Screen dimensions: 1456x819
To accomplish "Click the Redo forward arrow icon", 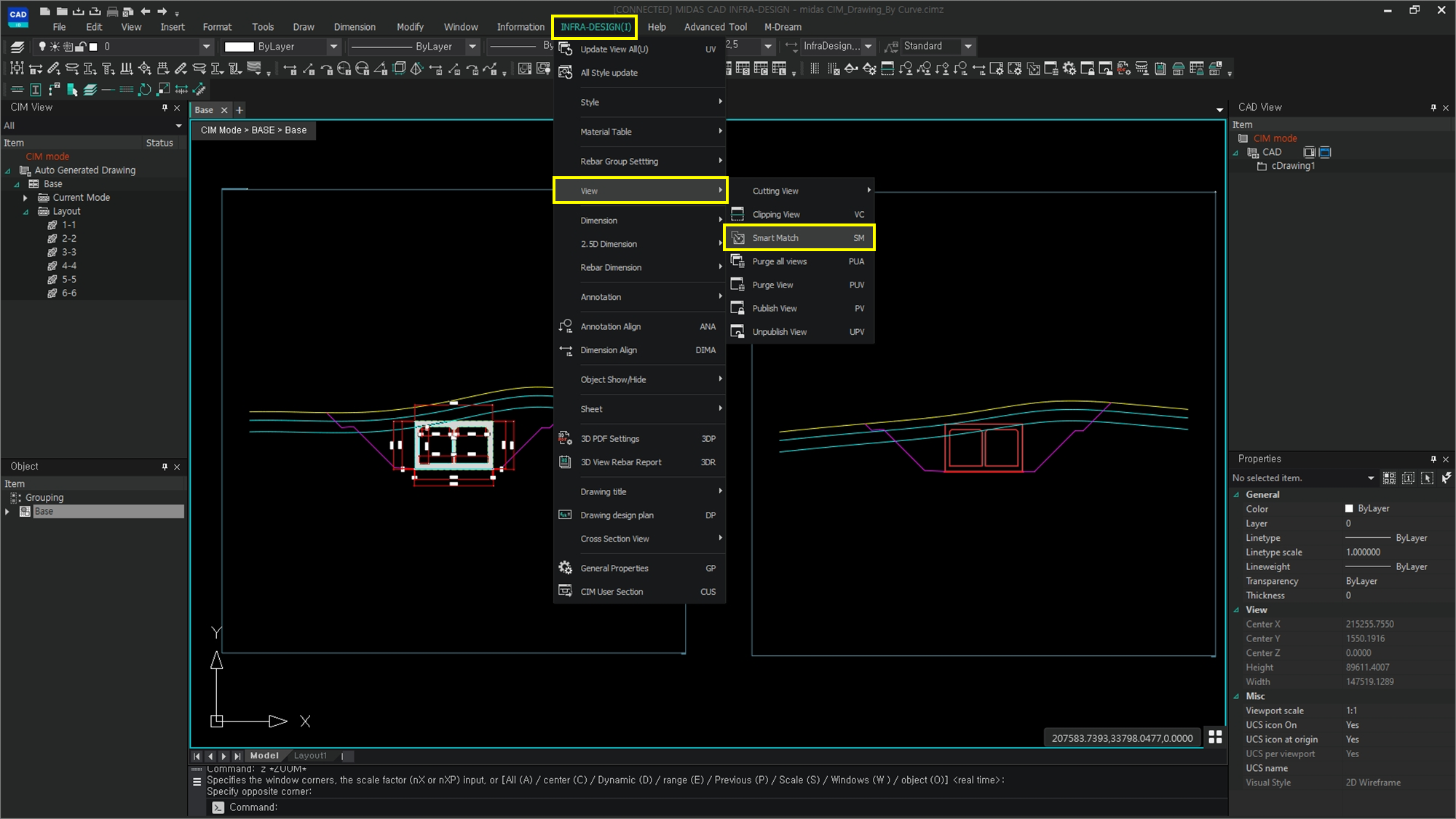I will 162,11.
